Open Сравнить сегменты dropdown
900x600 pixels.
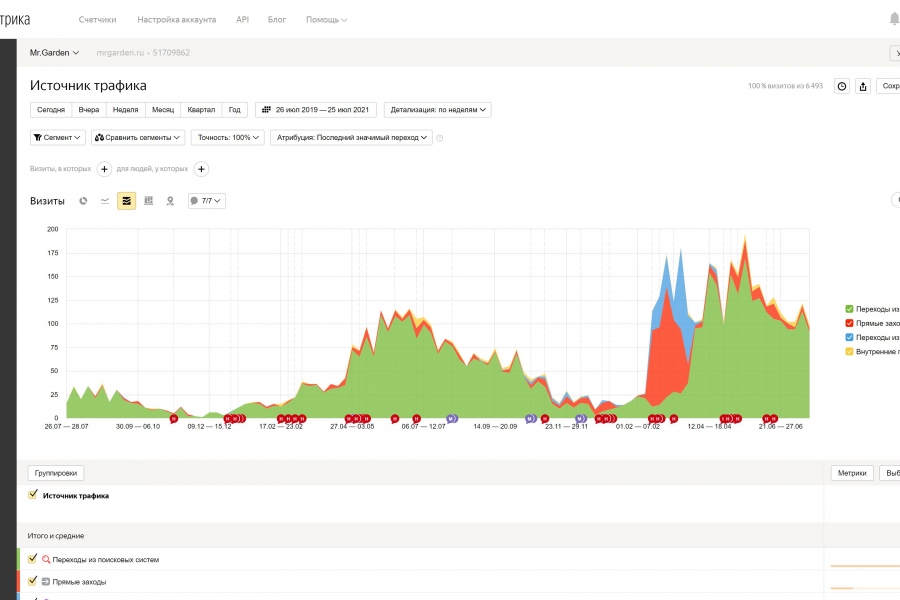(138, 138)
